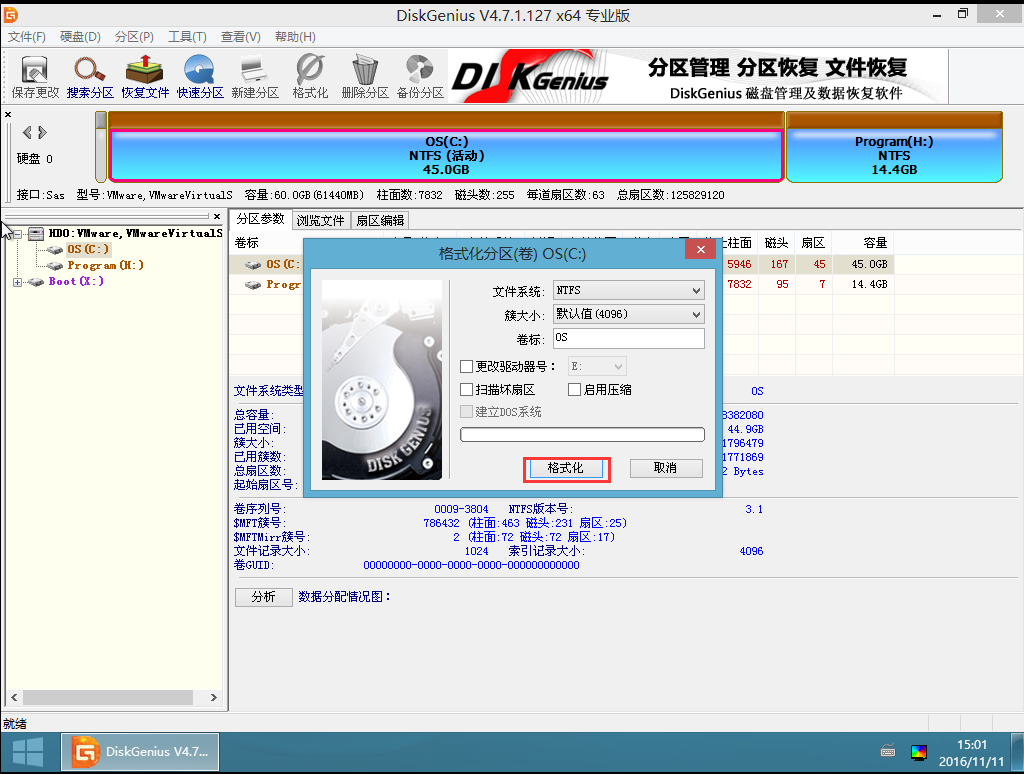Launch the Recover Files (恢复文件) tool
Screen dimensions: 1024x774
pyautogui.click(x=145, y=76)
